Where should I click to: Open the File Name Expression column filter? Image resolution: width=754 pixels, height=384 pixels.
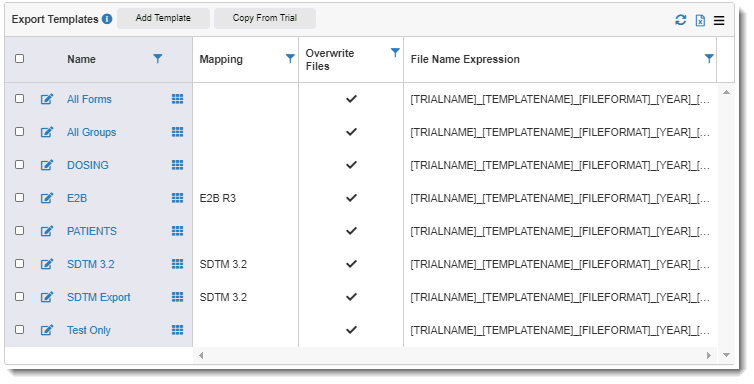click(709, 59)
